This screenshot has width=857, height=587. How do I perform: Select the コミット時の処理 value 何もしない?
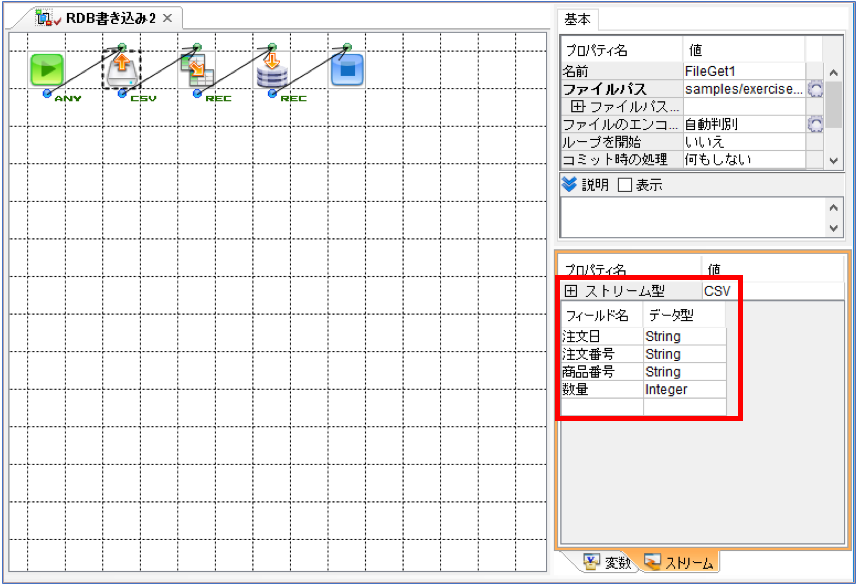(744, 160)
